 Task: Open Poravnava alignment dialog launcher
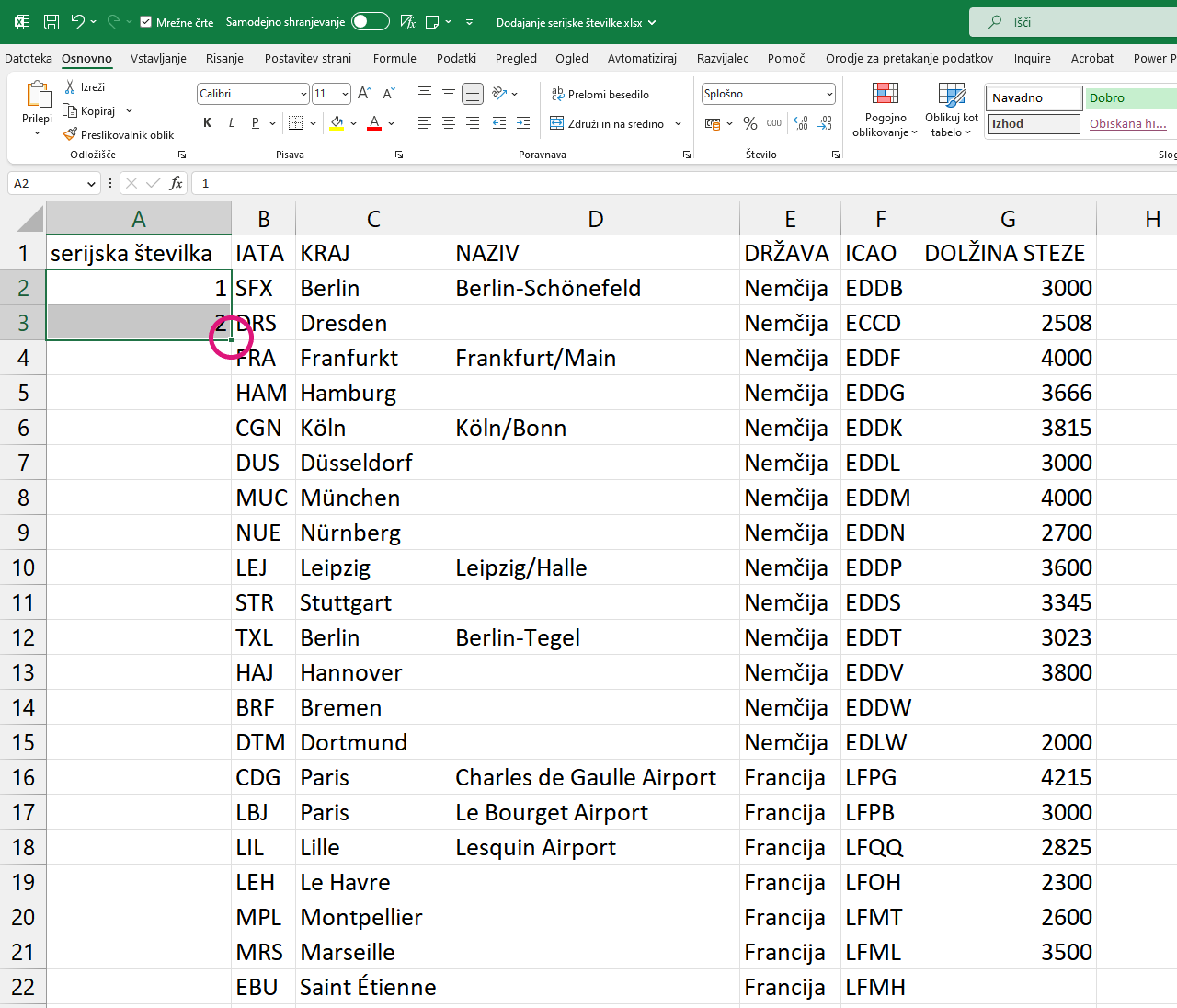point(687,155)
